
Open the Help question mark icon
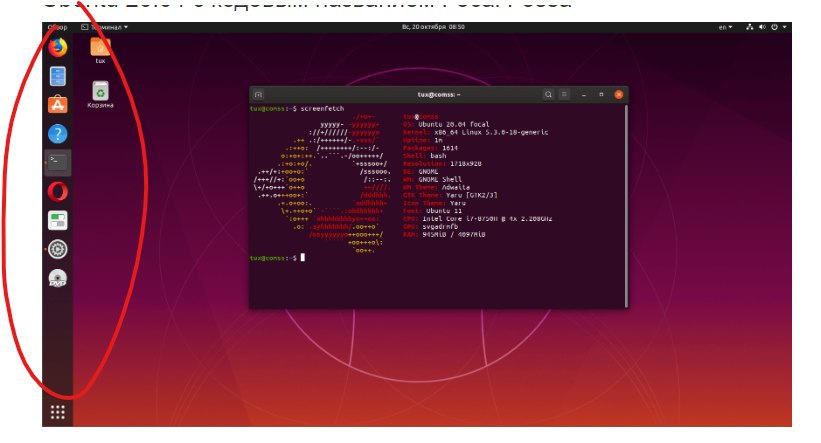click(58, 134)
